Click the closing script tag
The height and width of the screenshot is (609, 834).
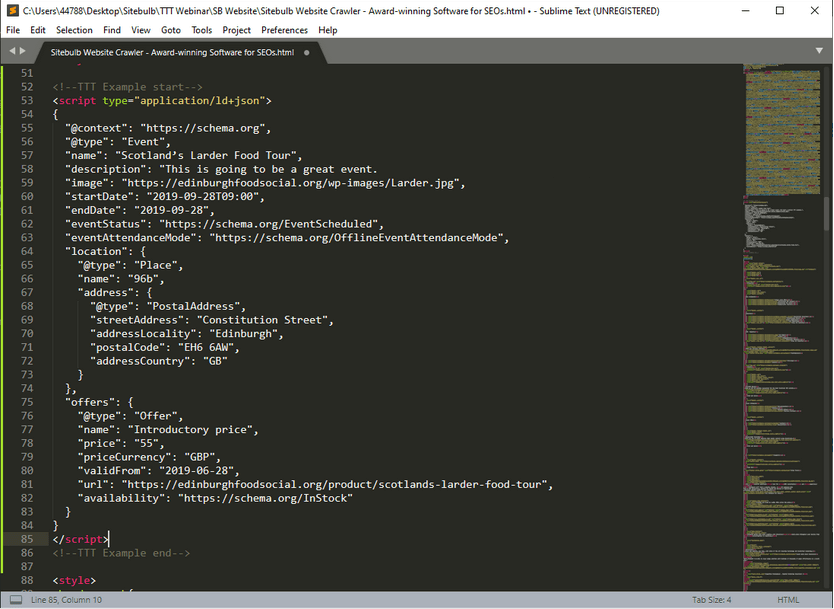click(x=80, y=539)
